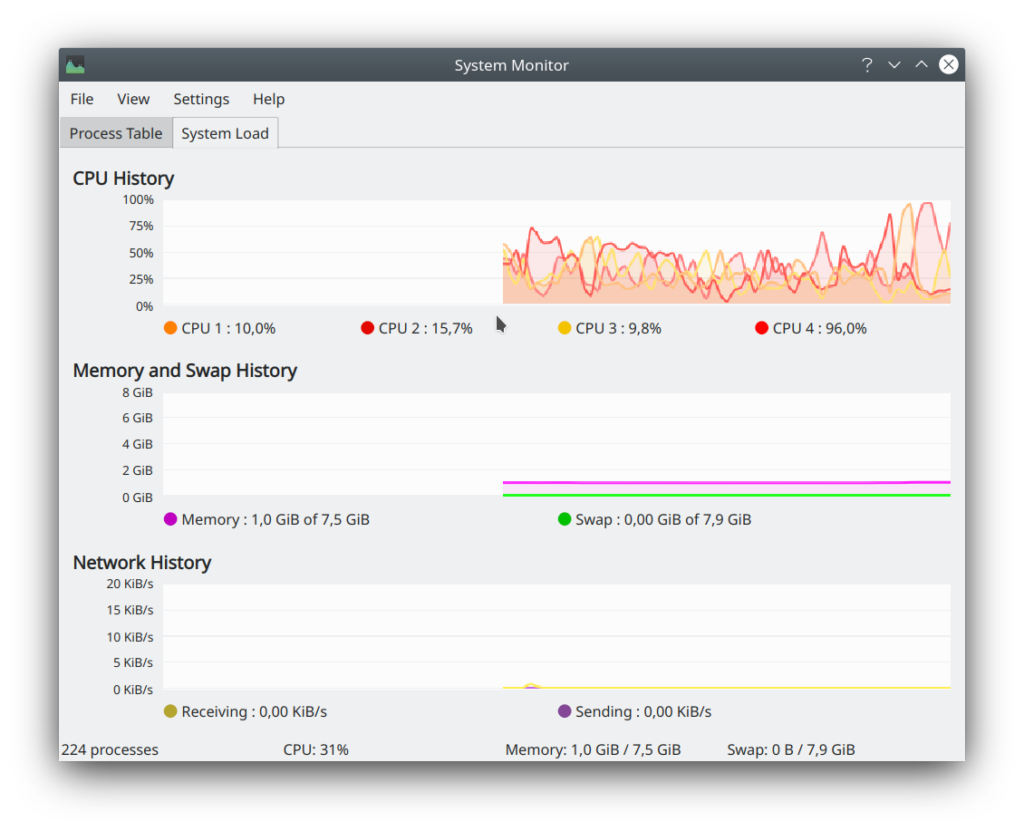1024x831 pixels.
Task: Click the Network History heading
Action: click(x=142, y=562)
